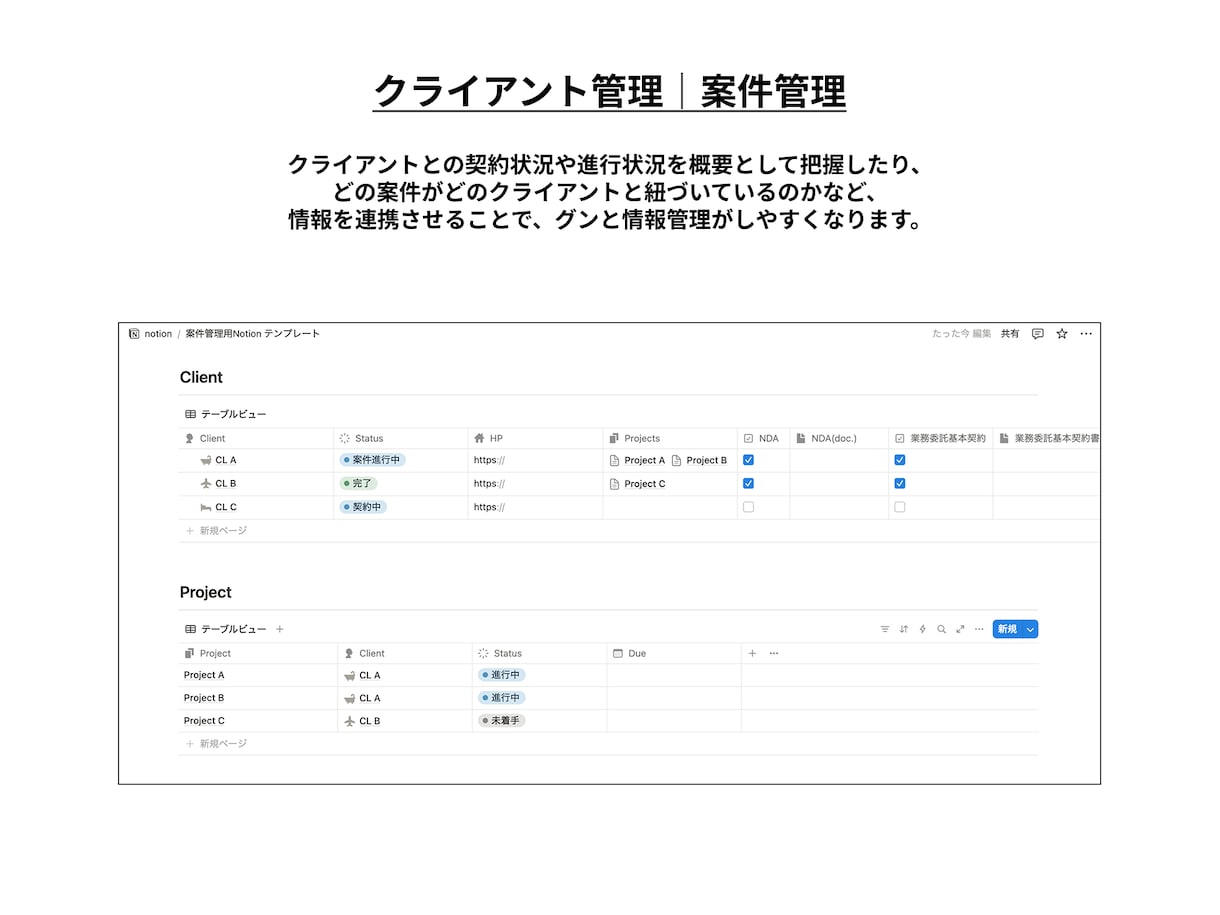The width and height of the screenshot is (1220, 915).
Task: Click the たった今 編集 edit history text
Action: pyautogui.click(x=962, y=334)
